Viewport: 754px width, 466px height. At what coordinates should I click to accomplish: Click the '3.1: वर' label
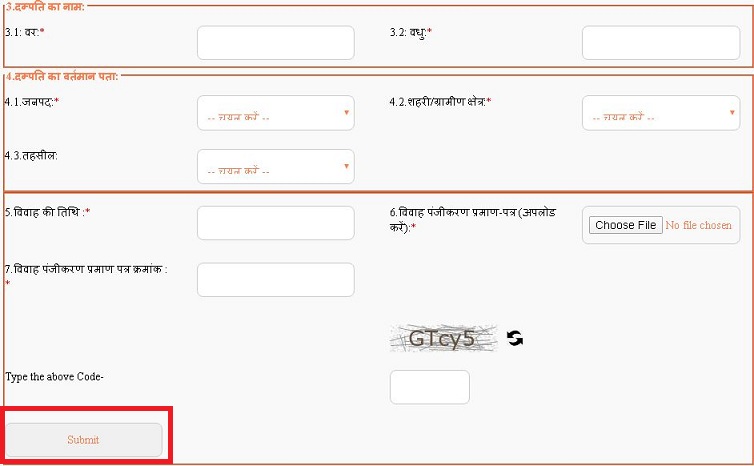click(x=25, y=32)
